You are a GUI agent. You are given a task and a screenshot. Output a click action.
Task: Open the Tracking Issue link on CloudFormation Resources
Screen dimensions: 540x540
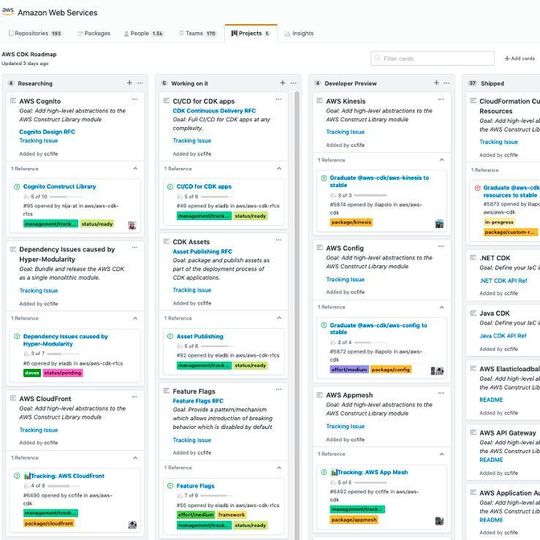click(498, 142)
